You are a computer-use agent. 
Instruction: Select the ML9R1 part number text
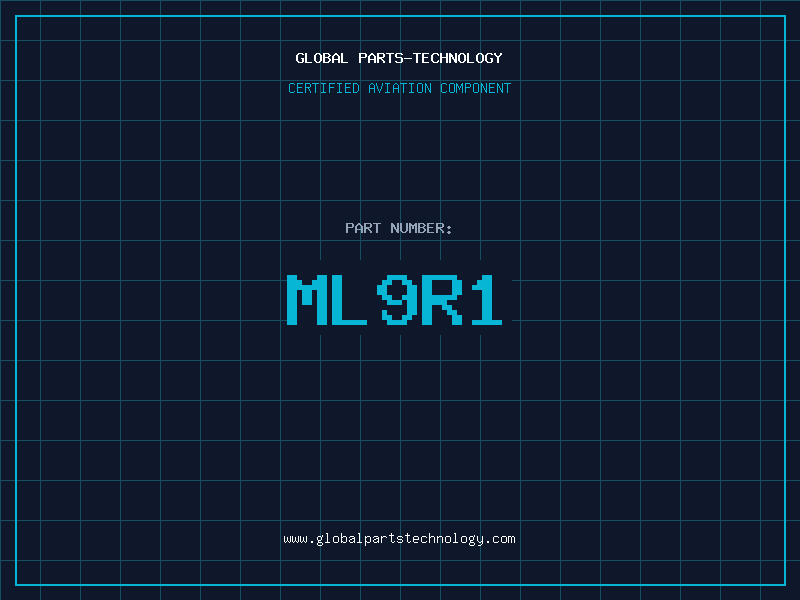click(x=394, y=299)
